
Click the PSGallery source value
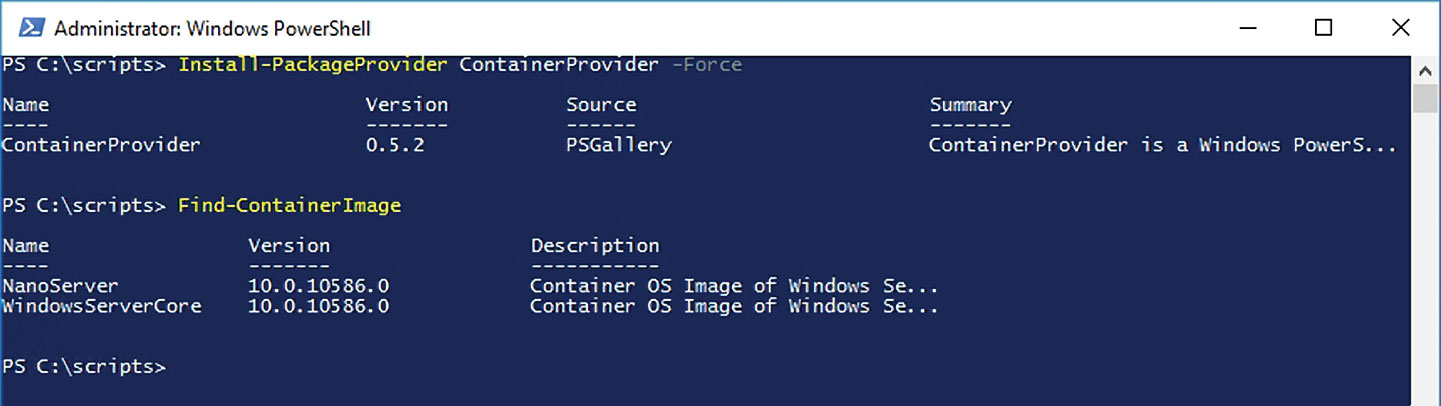pyautogui.click(x=618, y=145)
